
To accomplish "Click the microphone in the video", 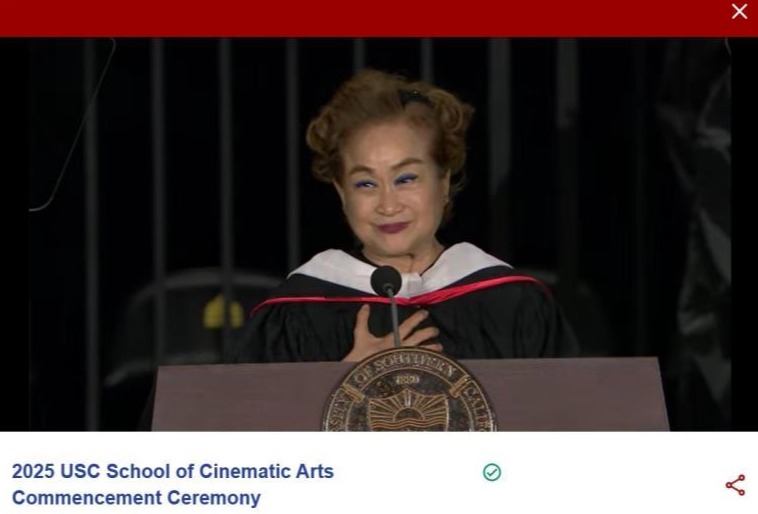I will (386, 281).
